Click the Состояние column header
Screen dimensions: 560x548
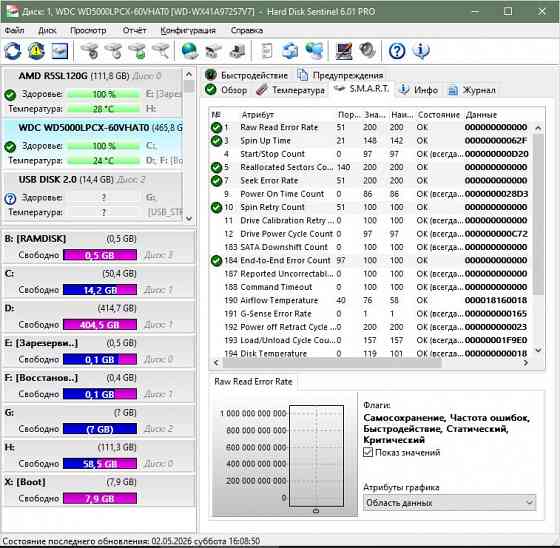coord(439,115)
